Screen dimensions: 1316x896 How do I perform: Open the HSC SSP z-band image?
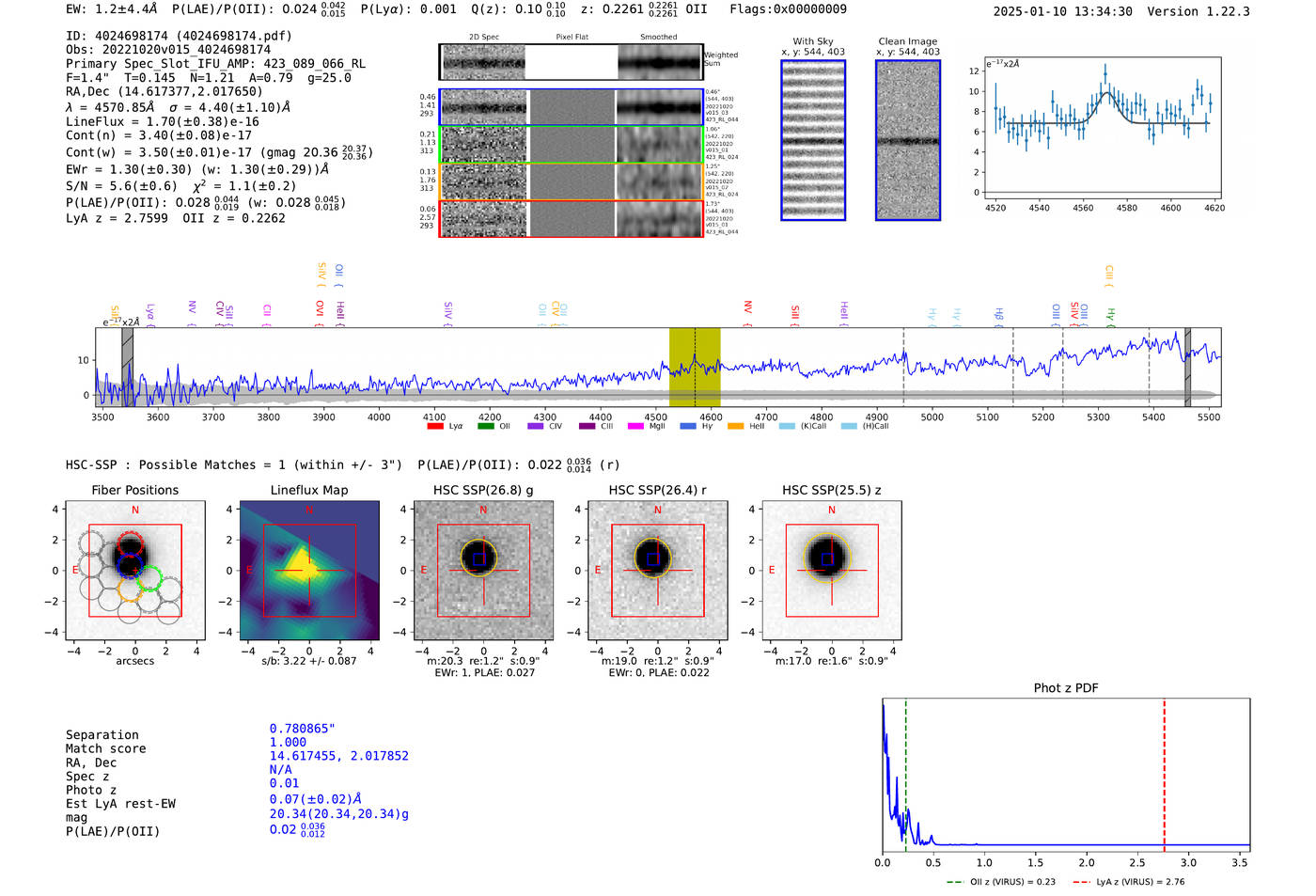pos(831,571)
